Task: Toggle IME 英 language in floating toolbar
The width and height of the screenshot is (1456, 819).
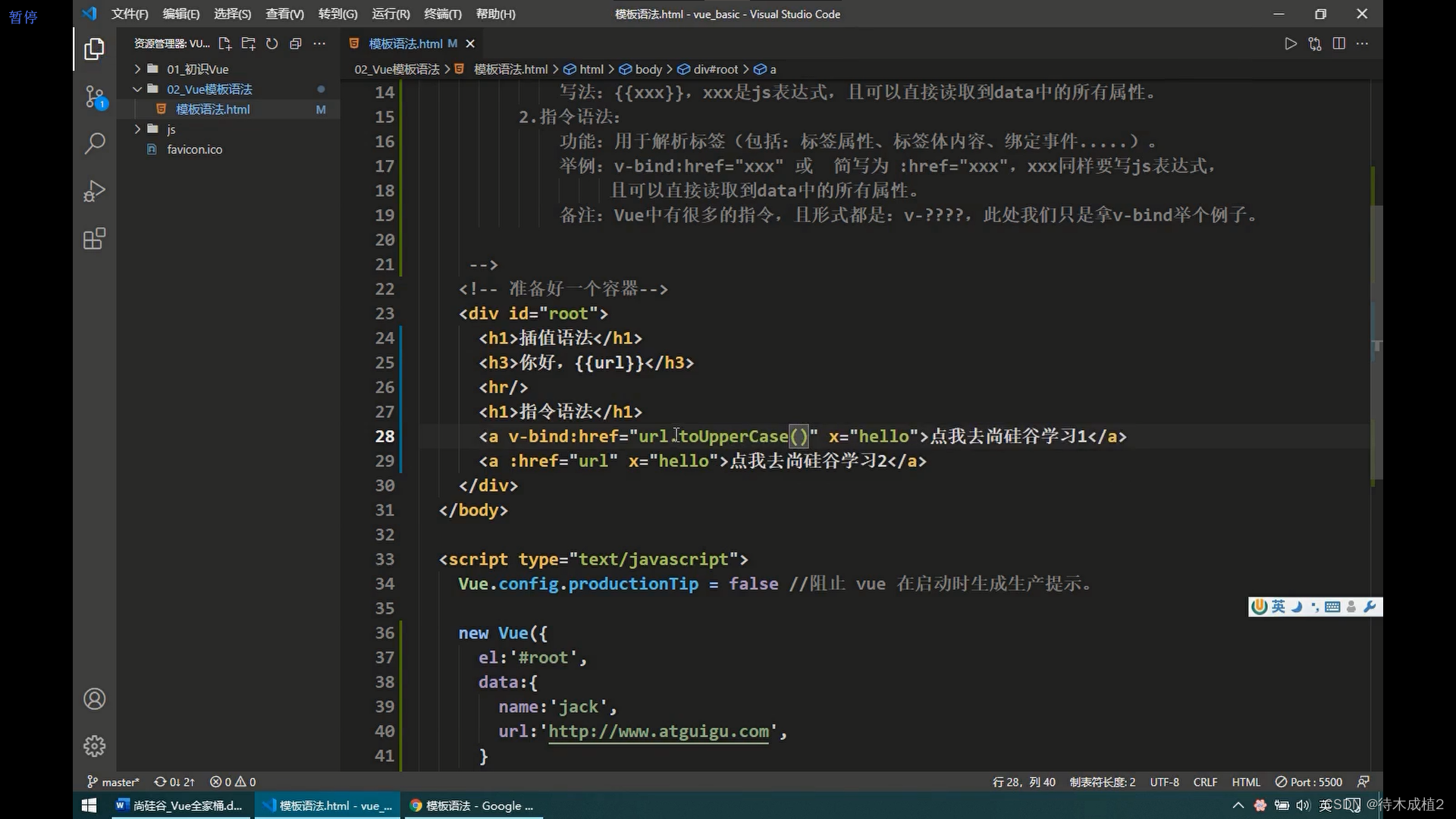Action: 1279,607
